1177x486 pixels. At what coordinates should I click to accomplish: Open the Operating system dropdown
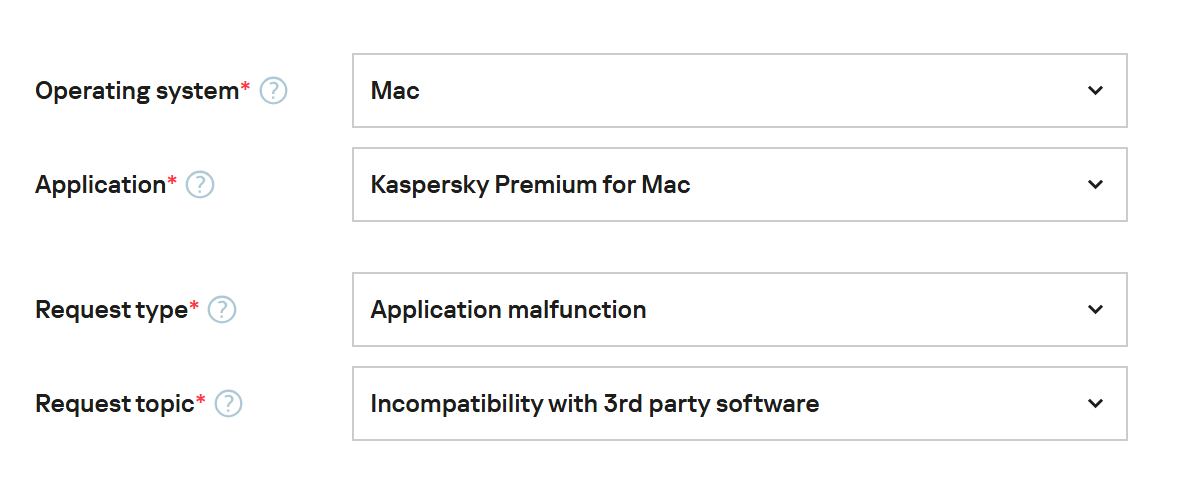click(x=739, y=91)
